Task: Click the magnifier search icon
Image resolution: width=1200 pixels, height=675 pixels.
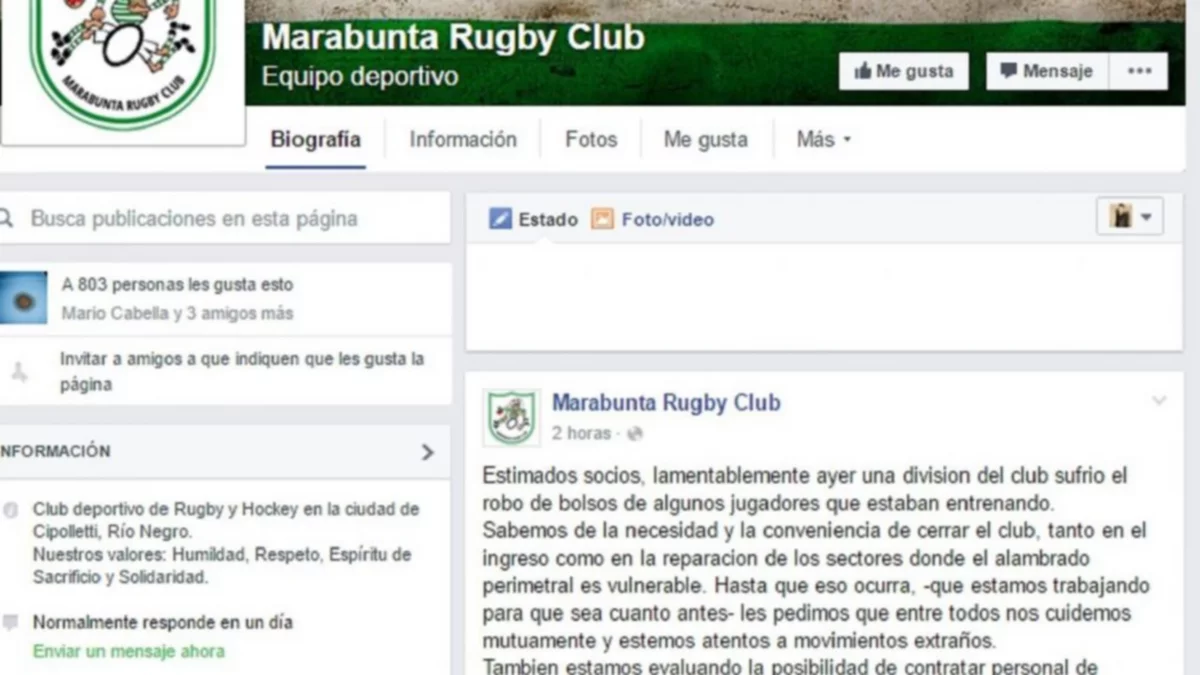Action: [x=6, y=218]
